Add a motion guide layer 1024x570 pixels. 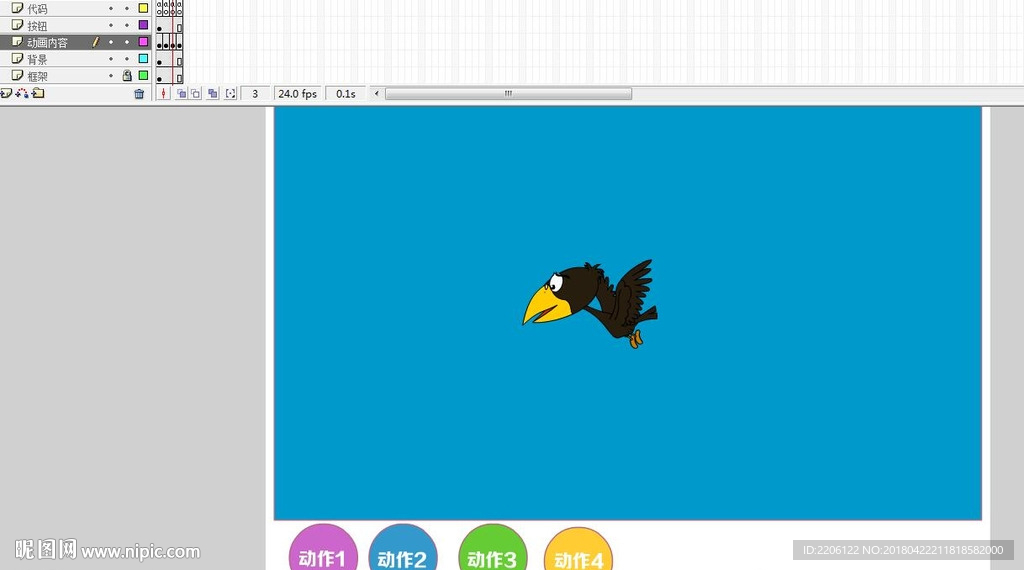click(x=22, y=93)
